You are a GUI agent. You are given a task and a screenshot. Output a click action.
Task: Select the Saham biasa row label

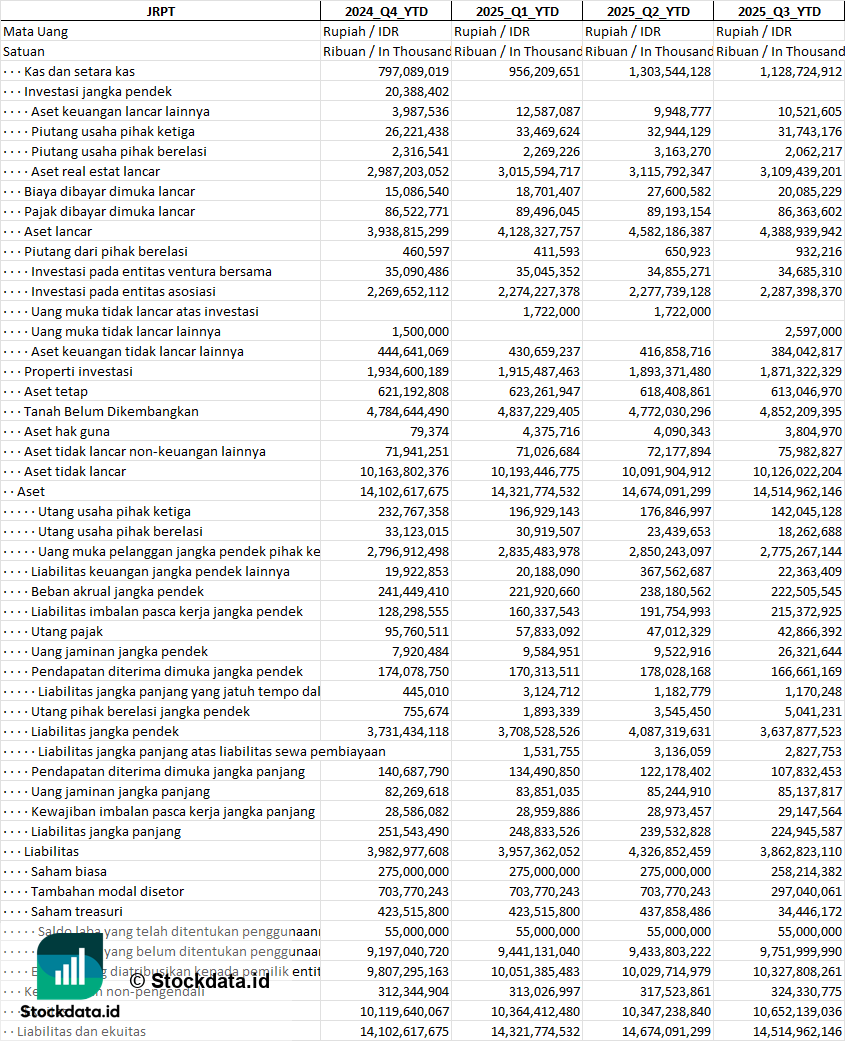coord(69,871)
